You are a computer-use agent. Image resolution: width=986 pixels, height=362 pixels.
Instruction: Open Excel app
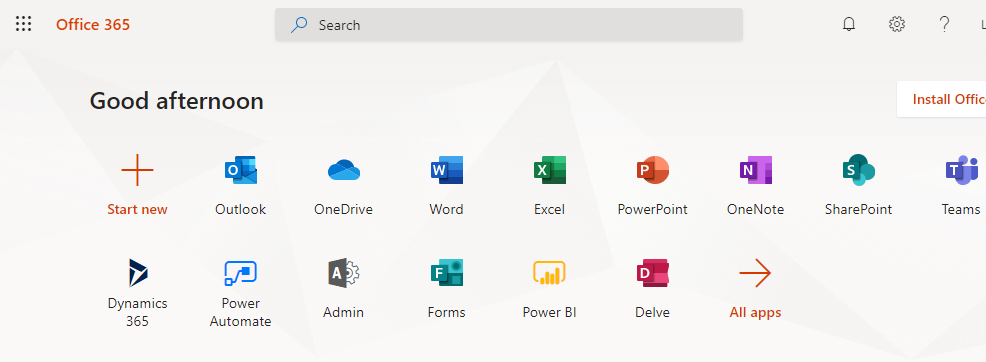tap(550, 170)
